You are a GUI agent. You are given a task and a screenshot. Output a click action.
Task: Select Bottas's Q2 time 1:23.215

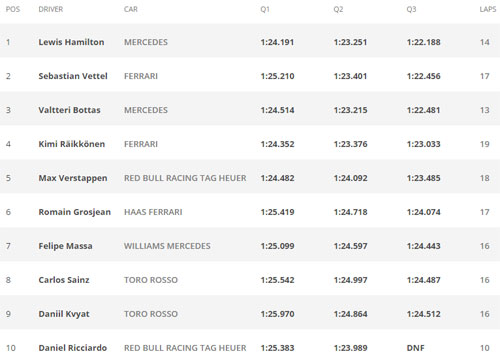pos(351,110)
